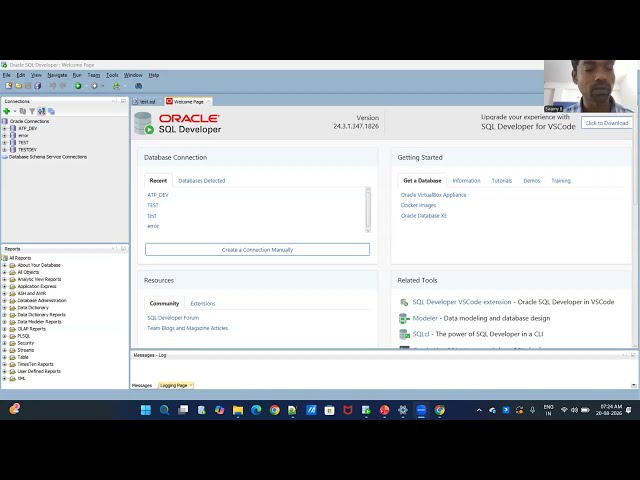Open the Docker Images link
This screenshot has height=480, width=640.
tap(418, 205)
